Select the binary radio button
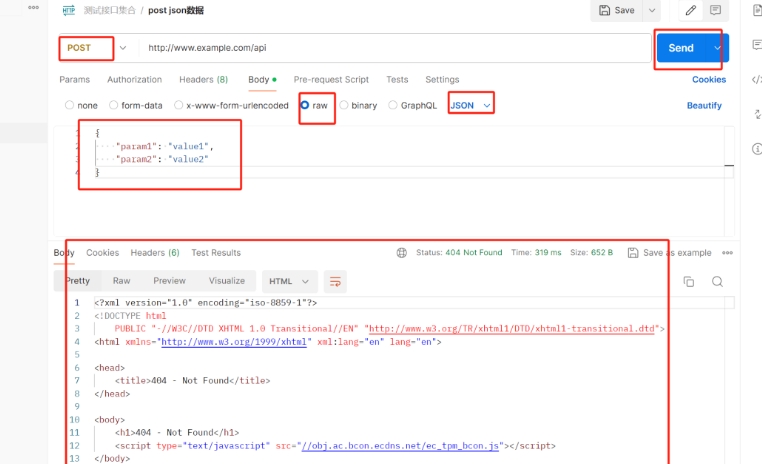 click(x=344, y=105)
